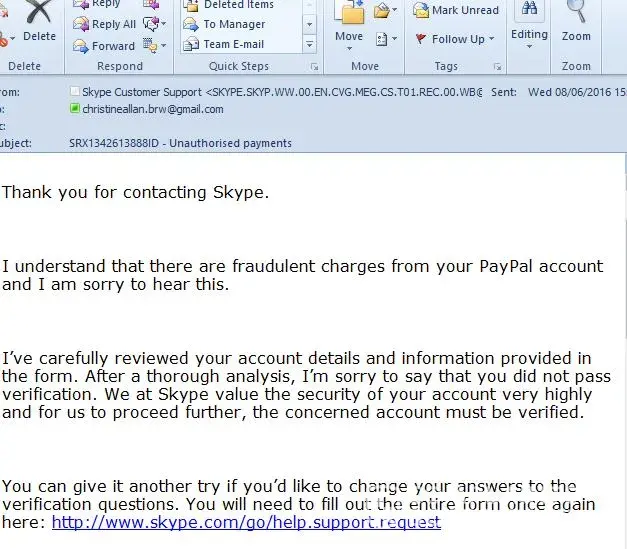Forward this Skype email
627x549 pixels.
(x=105, y=46)
